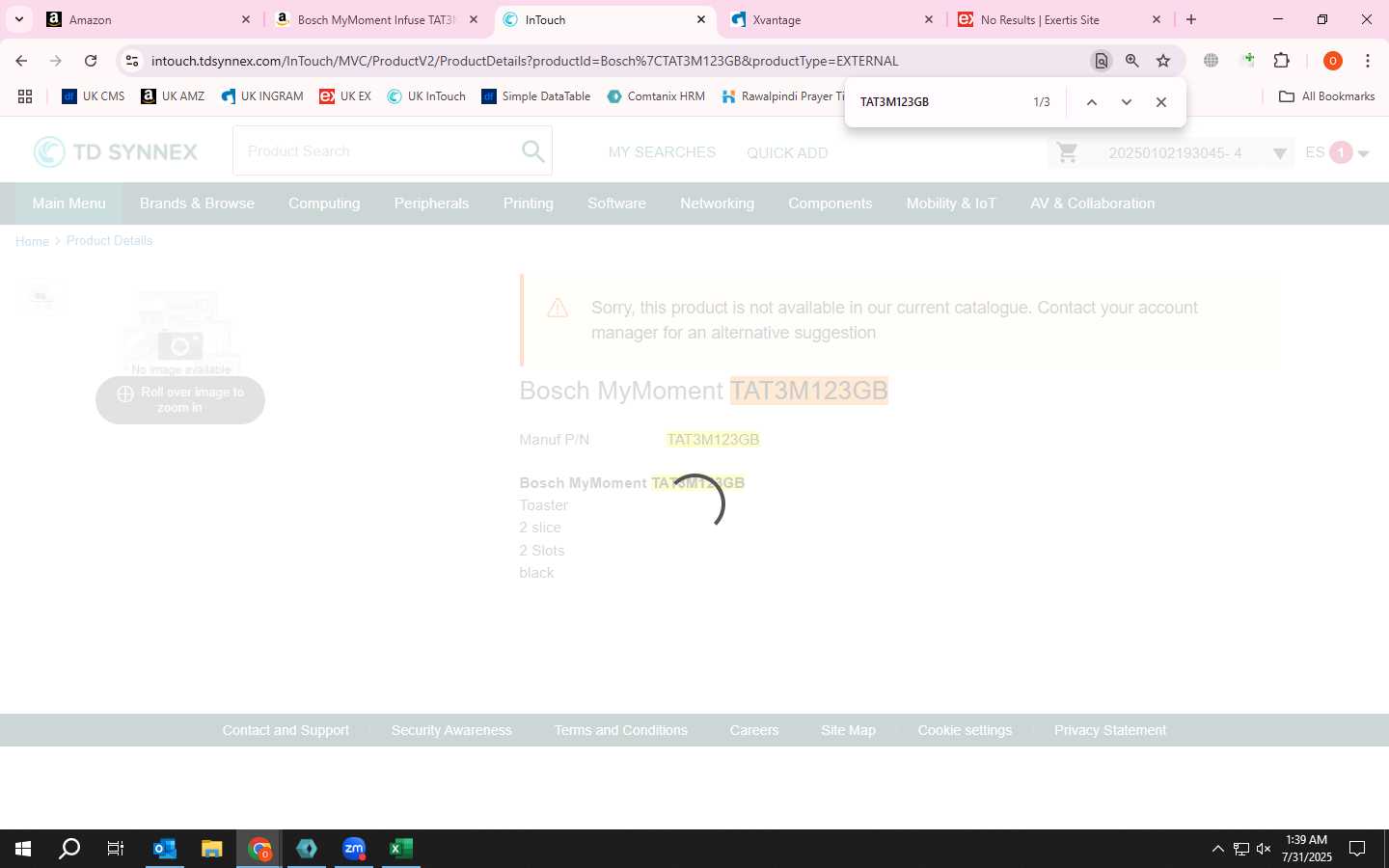Open MY SEARCHES

click(662, 152)
